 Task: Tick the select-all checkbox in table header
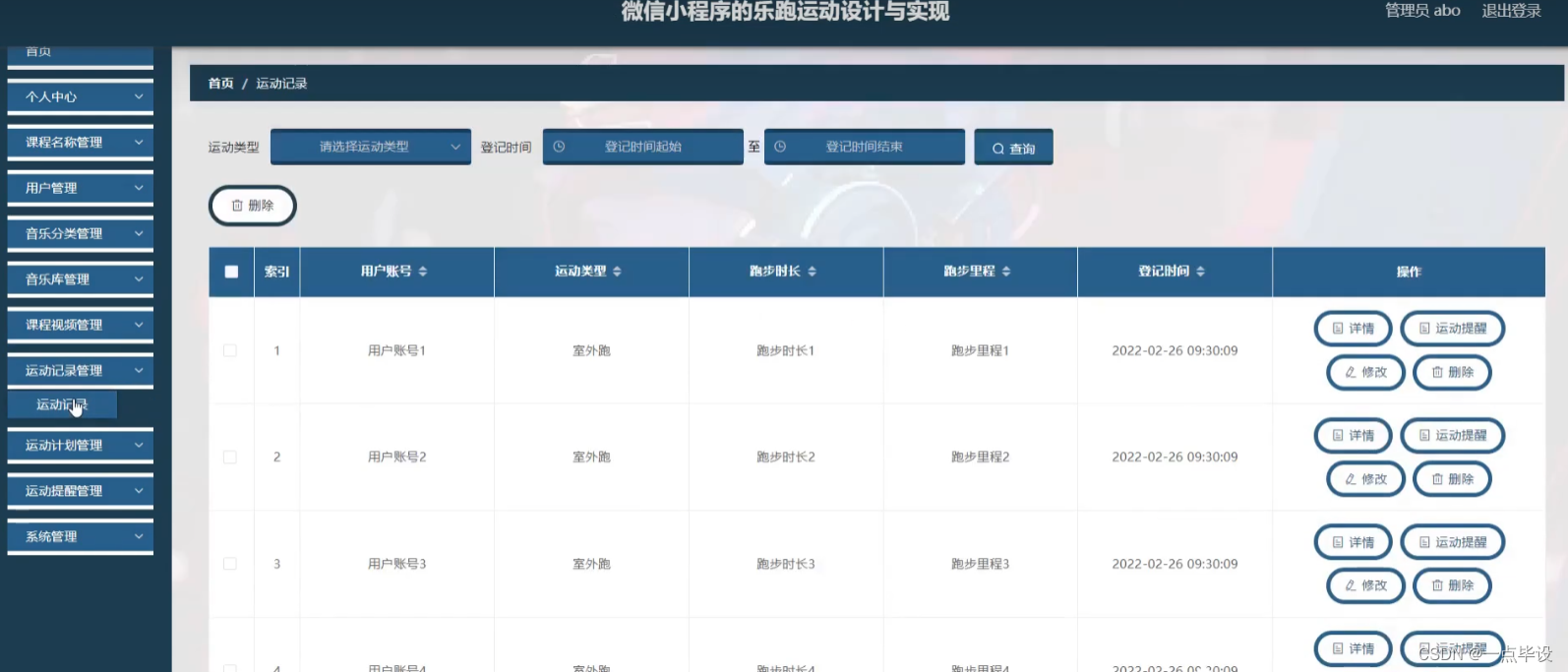coord(231,272)
